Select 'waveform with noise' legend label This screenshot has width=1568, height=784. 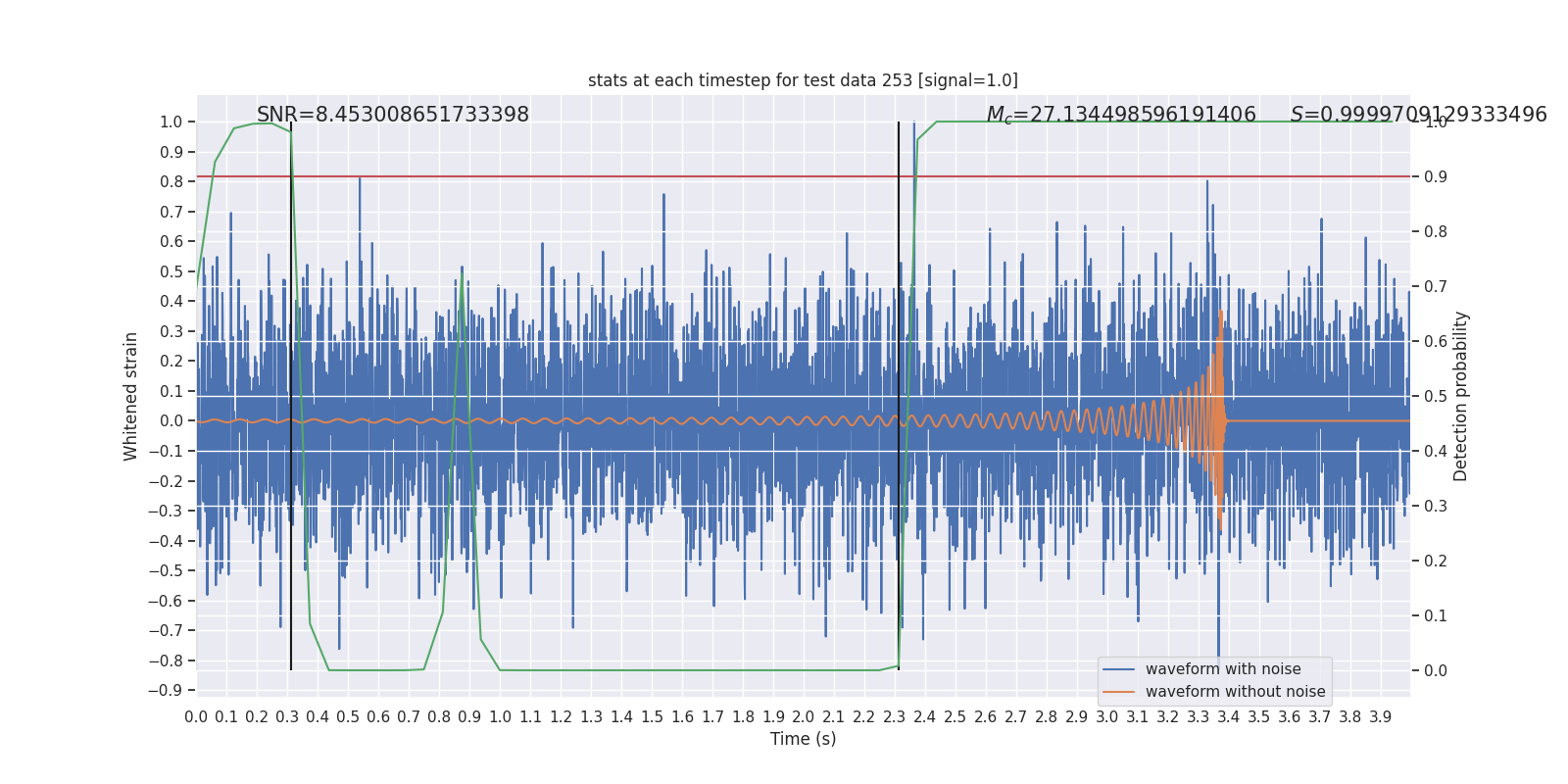click(1223, 669)
